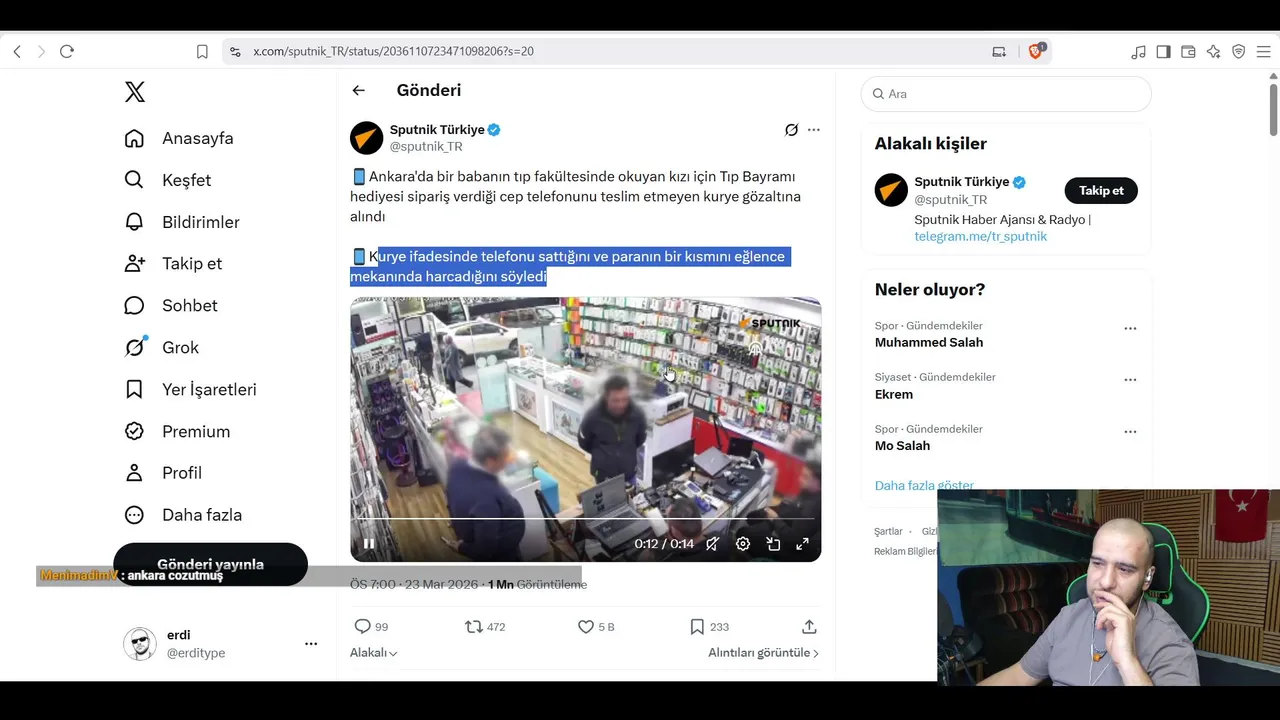Open video settings gear icon

pos(743,544)
